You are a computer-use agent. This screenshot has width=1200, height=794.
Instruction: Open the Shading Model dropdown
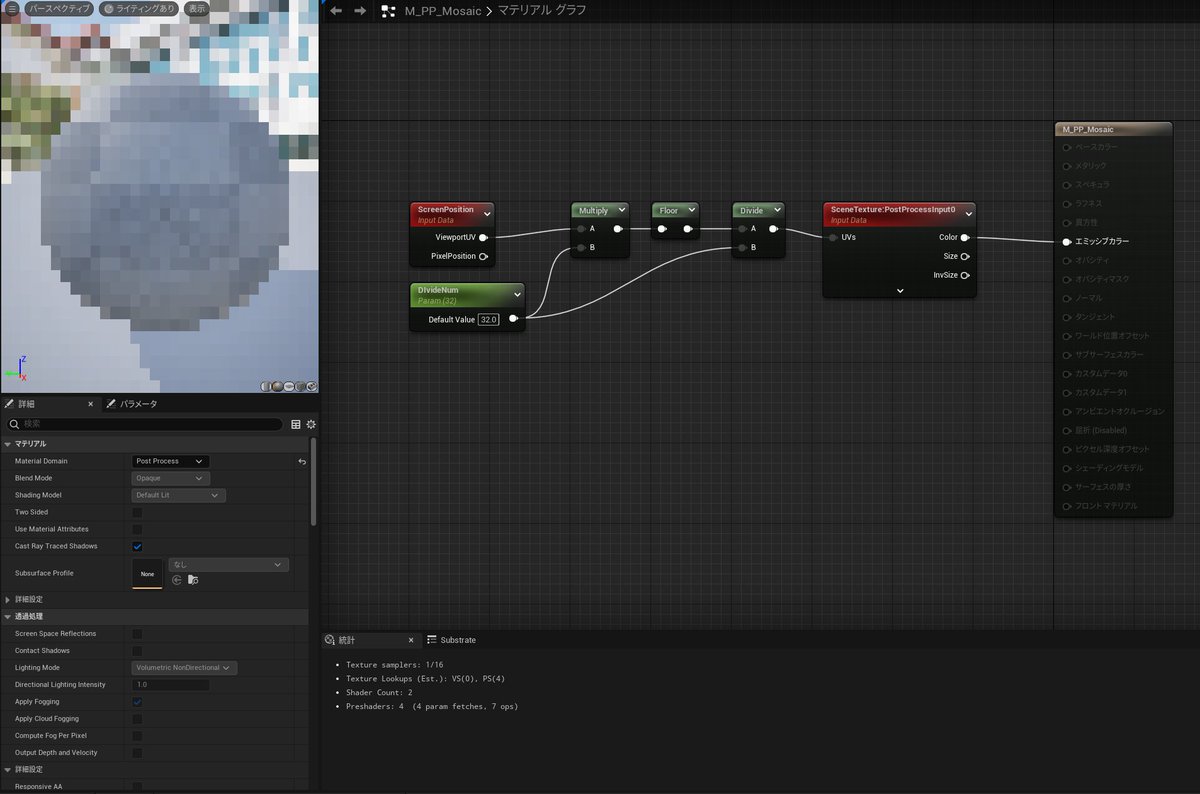[178, 495]
